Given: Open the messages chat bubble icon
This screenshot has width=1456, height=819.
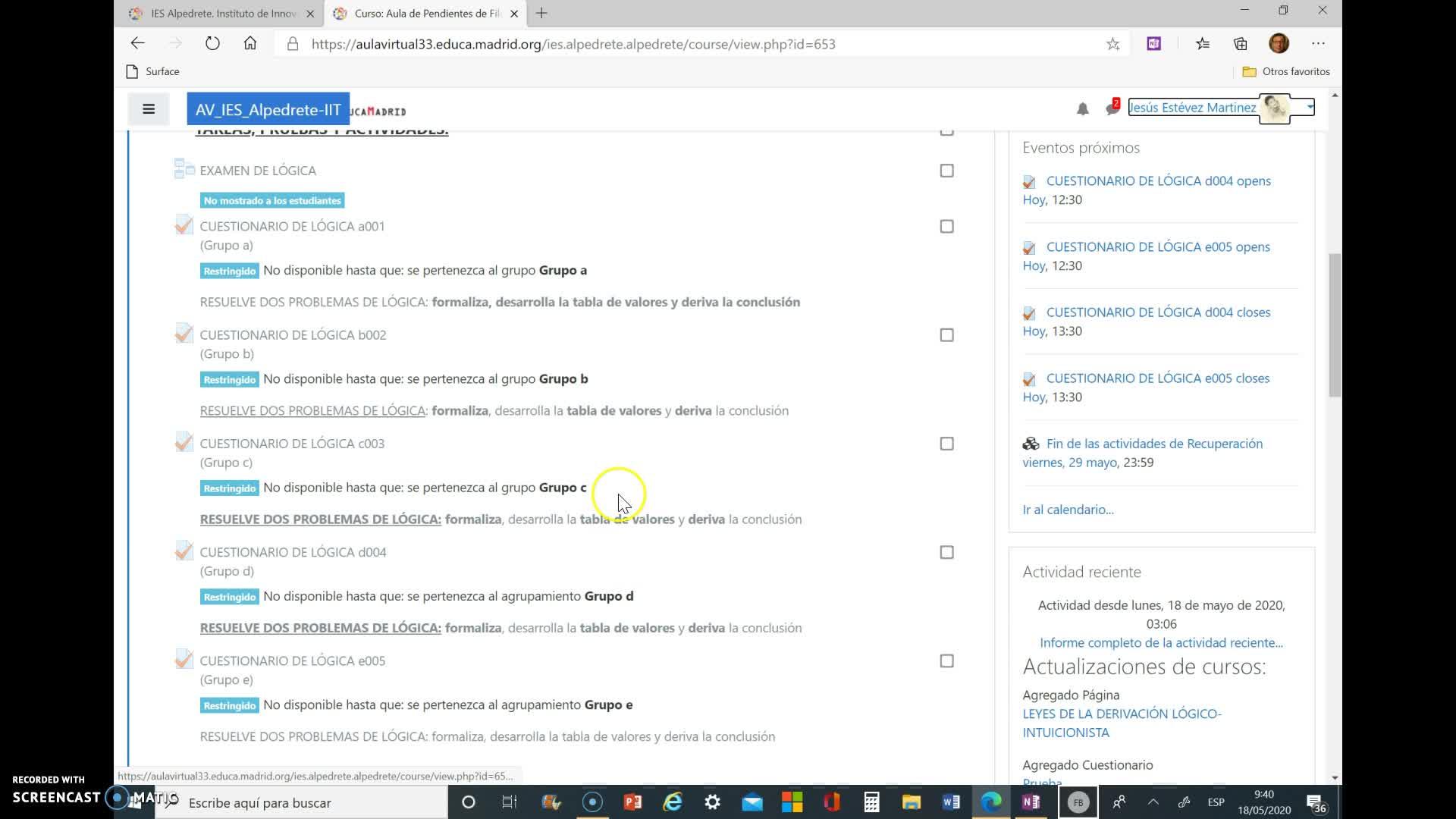Looking at the screenshot, I should (x=1112, y=109).
